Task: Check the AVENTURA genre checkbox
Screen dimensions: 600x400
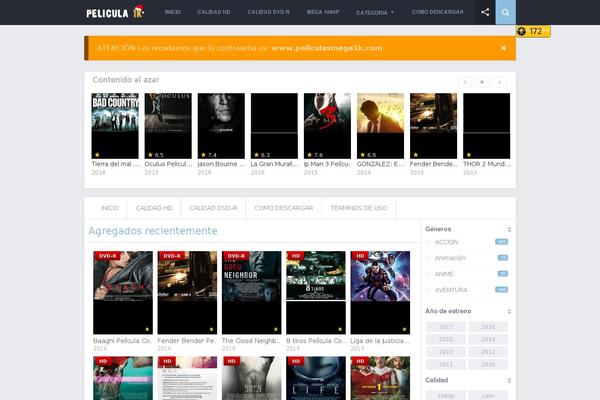Action: coord(428,290)
